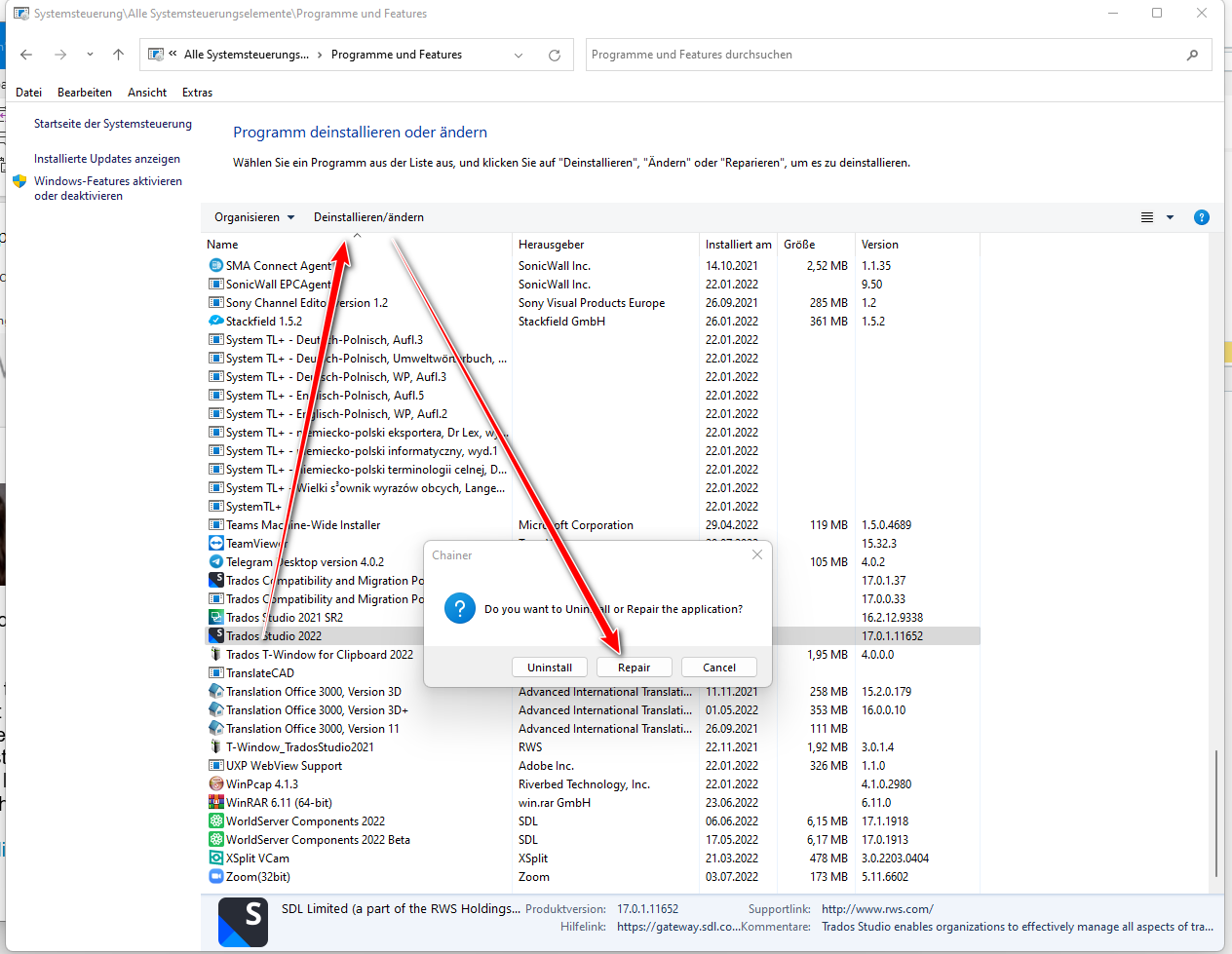Refresh the Programme und Features list
1232x954 pixels.
click(x=555, y=56)
